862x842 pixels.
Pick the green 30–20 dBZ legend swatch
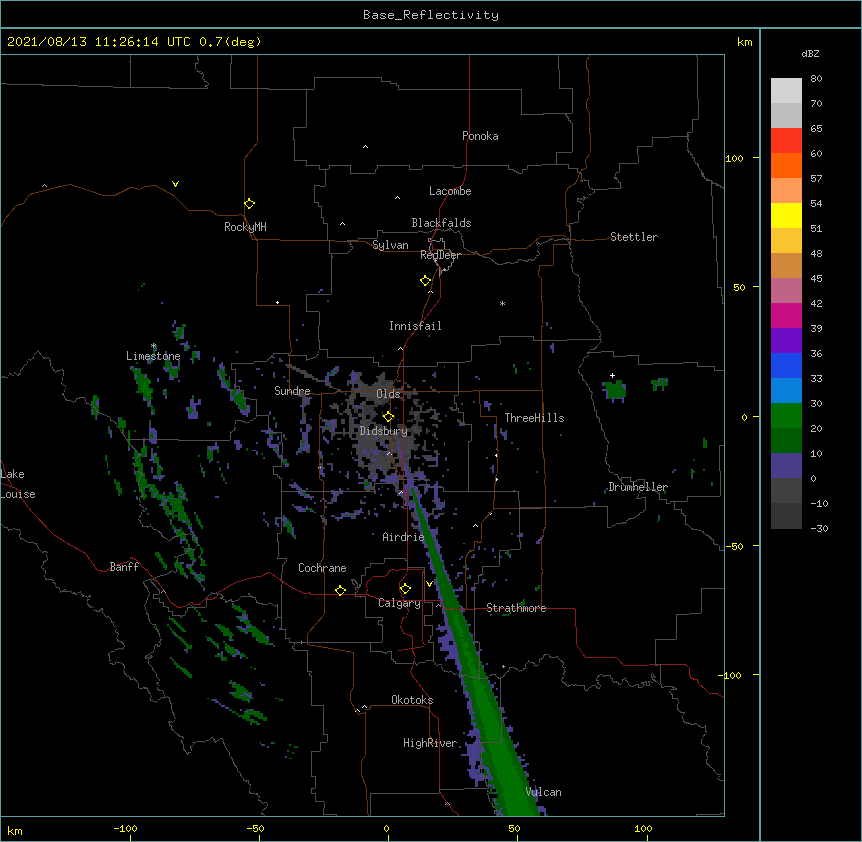pos(786,416)
